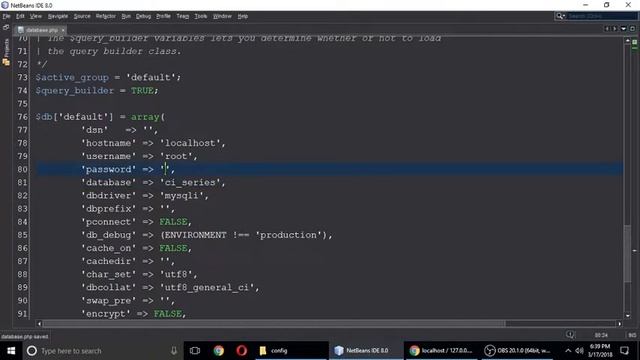Open the Navigate menu
This screenshot has height=360, width=640.
pos(58,16)
